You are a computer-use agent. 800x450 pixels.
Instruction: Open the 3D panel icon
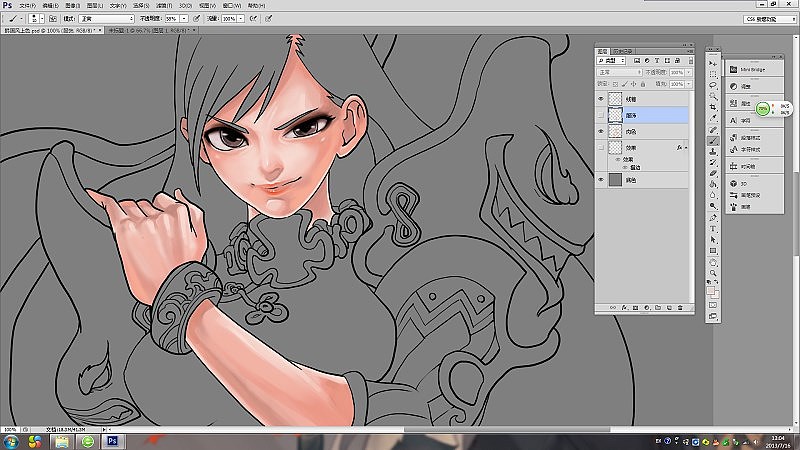coord(741,184)
